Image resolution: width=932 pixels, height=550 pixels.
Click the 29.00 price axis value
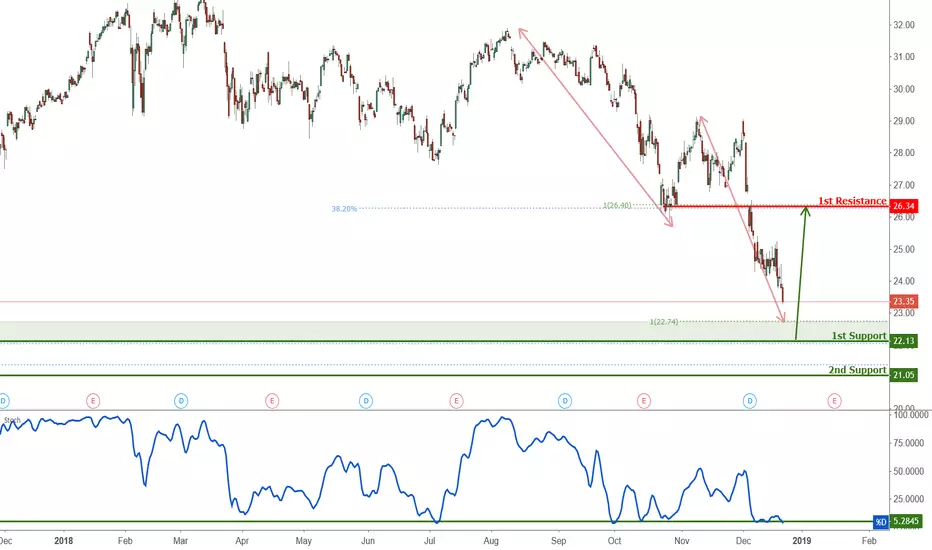coord(903,121)
